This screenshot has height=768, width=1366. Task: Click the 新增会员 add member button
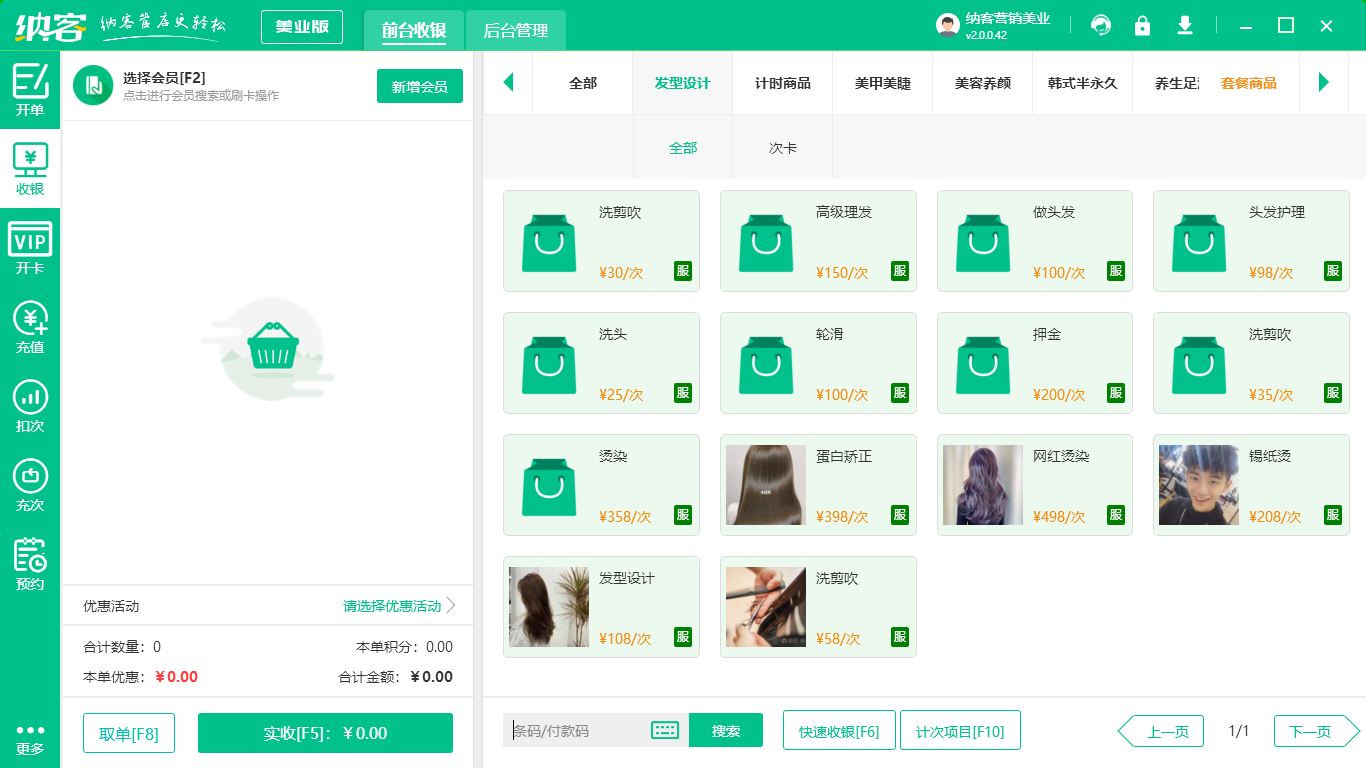(419, 87)
